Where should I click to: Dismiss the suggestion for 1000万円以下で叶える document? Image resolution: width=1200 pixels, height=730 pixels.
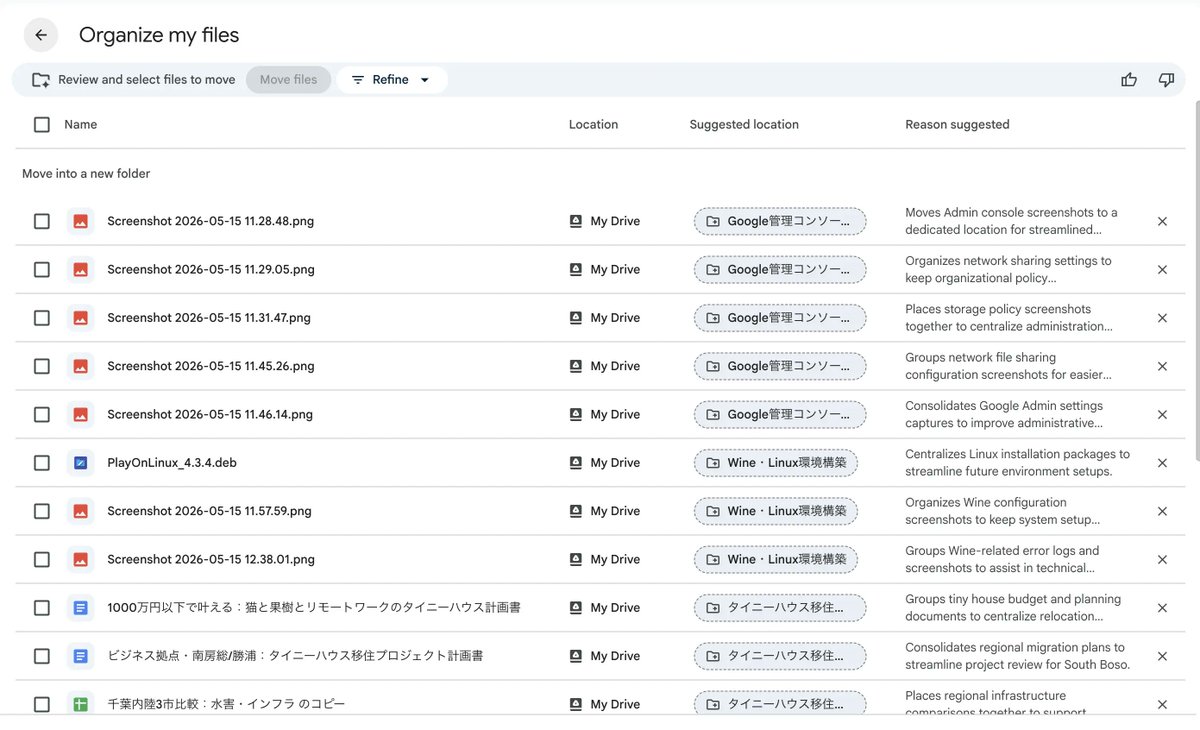pos(1162,608)
